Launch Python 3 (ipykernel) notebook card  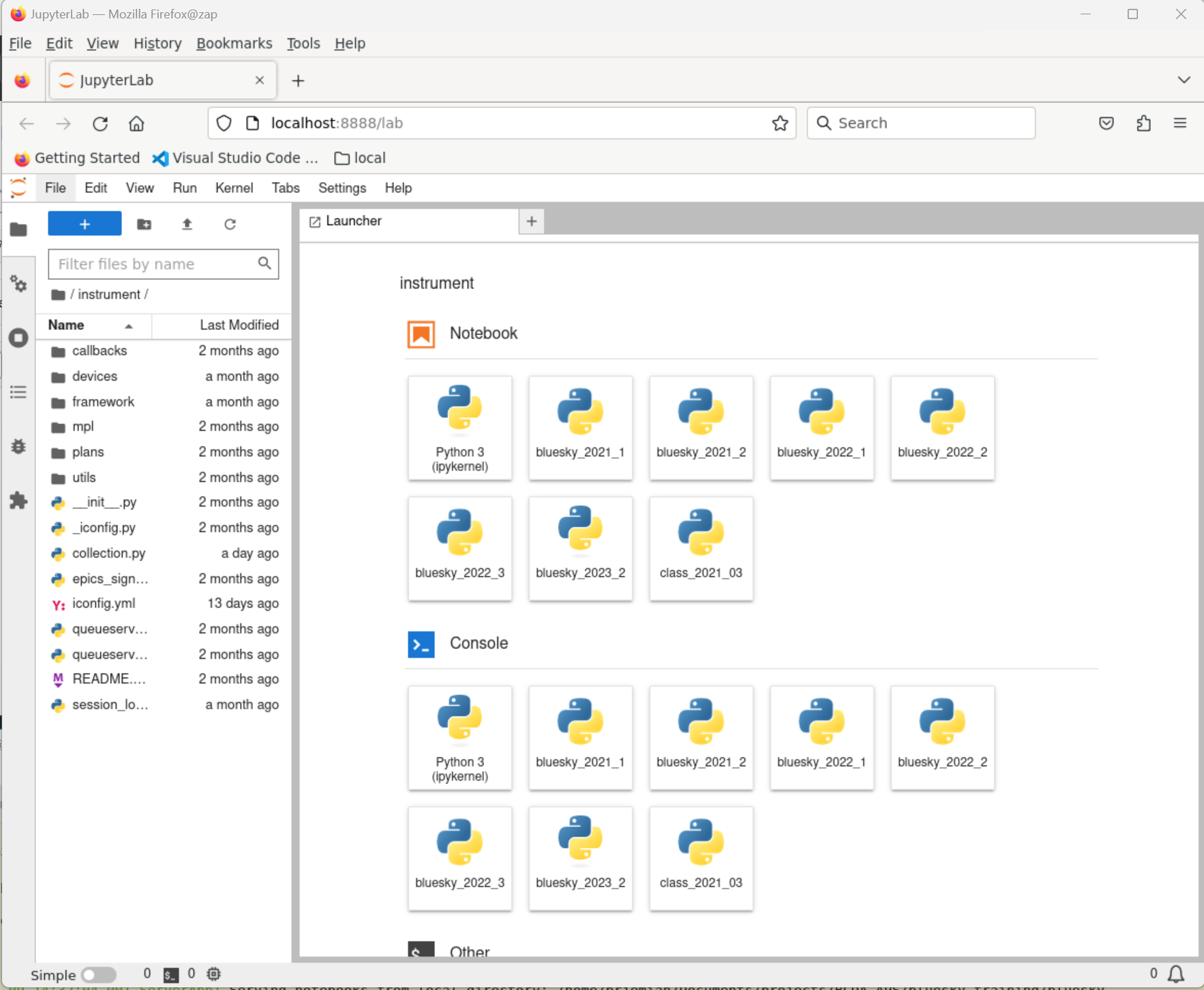pyautogui.click(x=460, y=428)
